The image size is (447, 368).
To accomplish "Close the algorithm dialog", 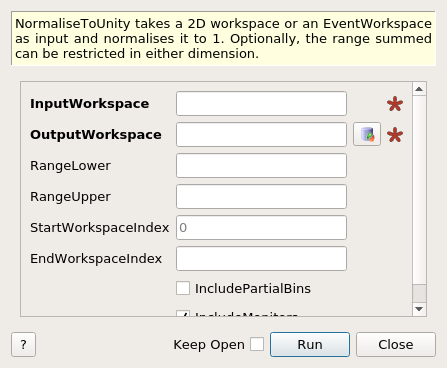I will 396,344.
